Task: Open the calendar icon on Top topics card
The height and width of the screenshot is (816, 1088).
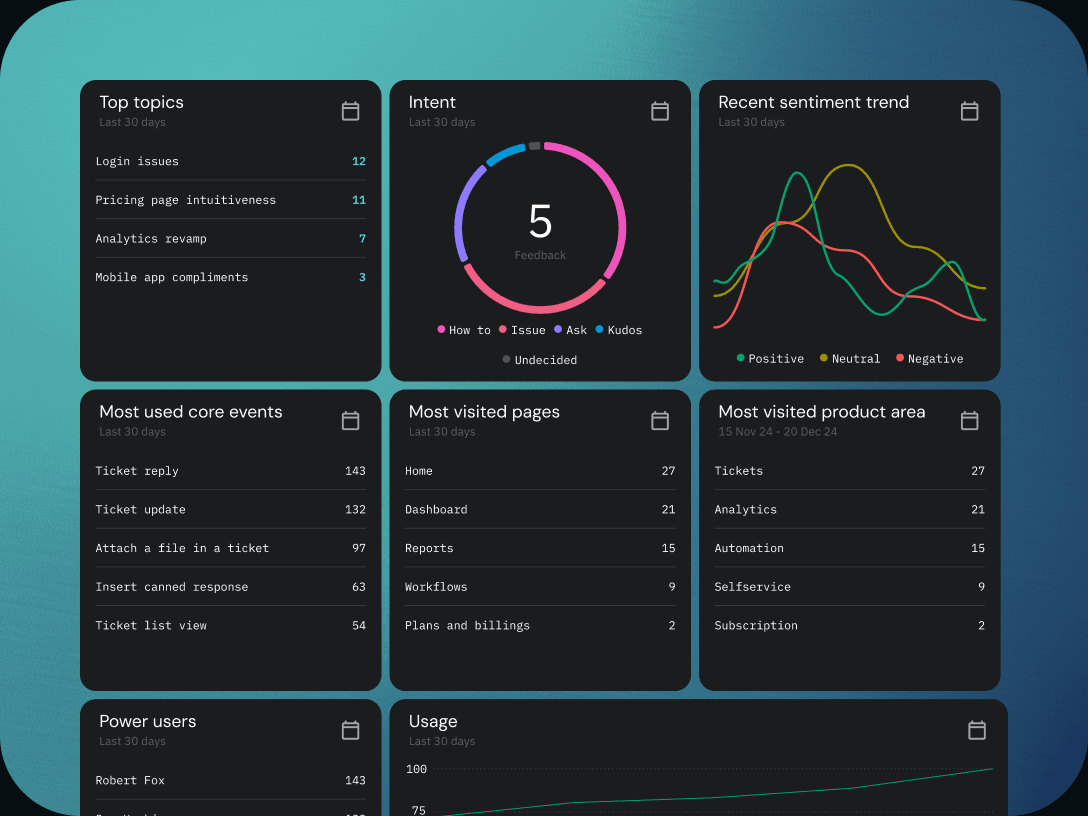Action: pyautogui.click(x=350, y=111)
